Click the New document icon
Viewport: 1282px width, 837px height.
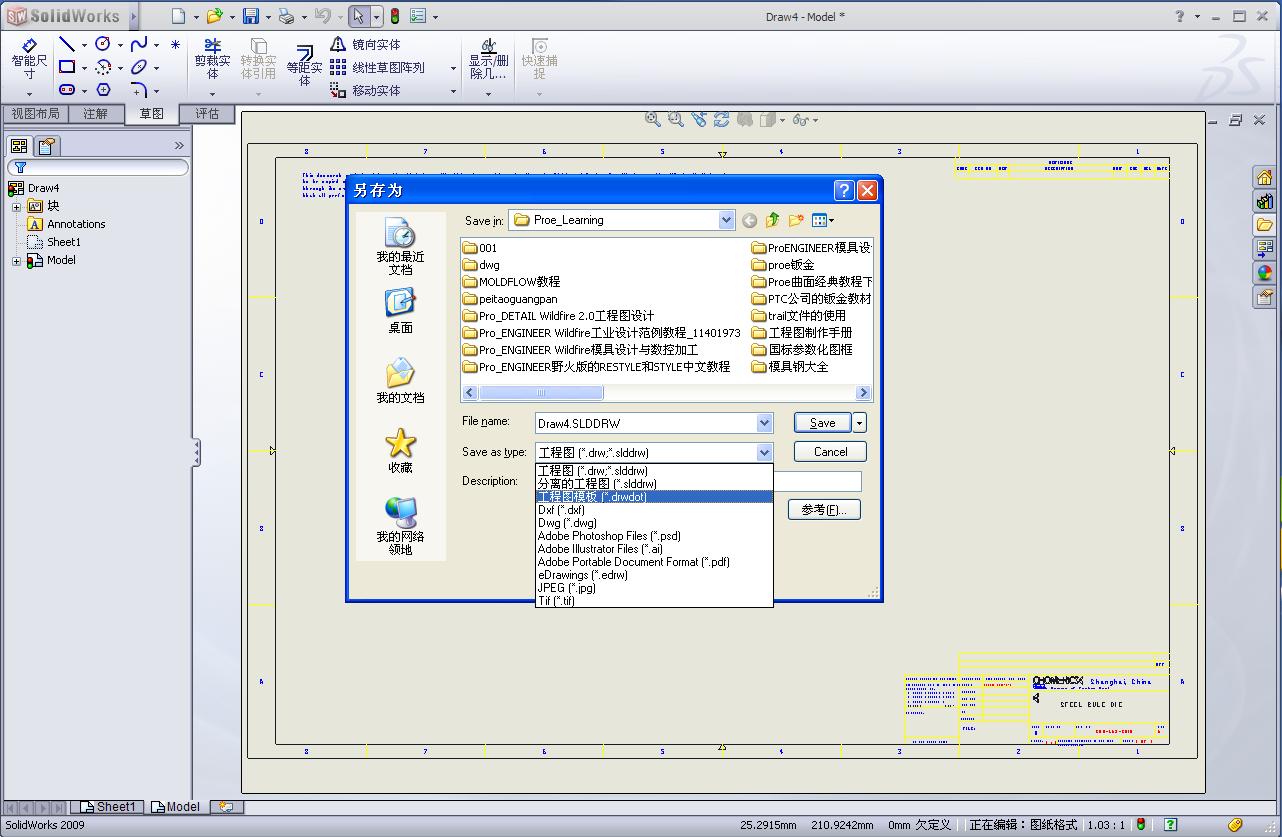(178, 16)
